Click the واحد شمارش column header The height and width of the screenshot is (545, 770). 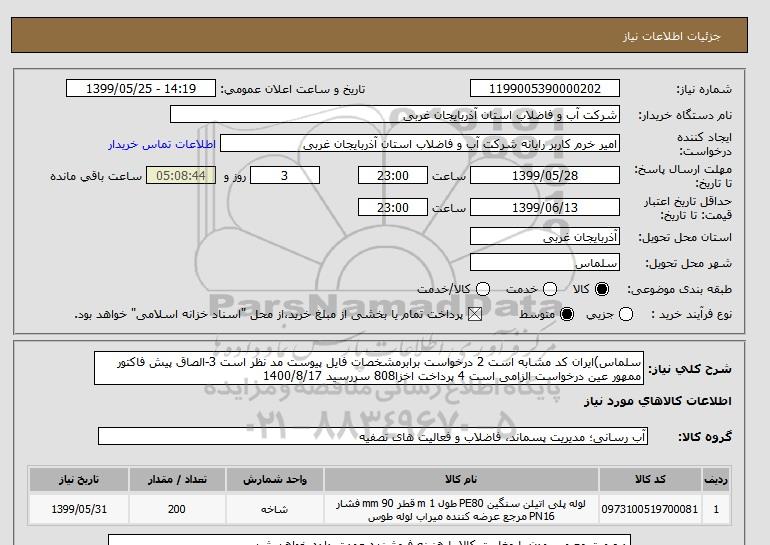pos(275,480)
